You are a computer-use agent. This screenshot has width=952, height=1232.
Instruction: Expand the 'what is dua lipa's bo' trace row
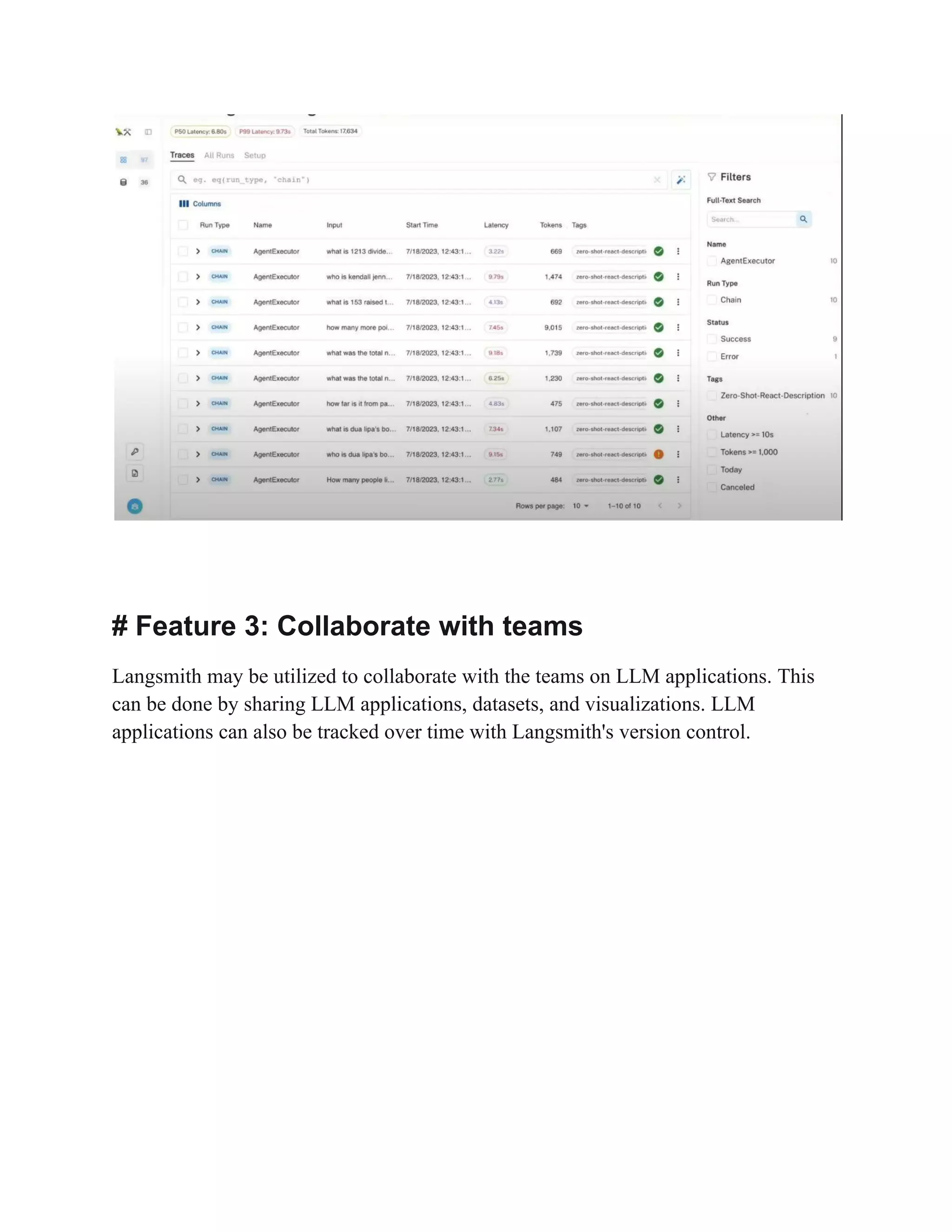(x=198, y=429)
